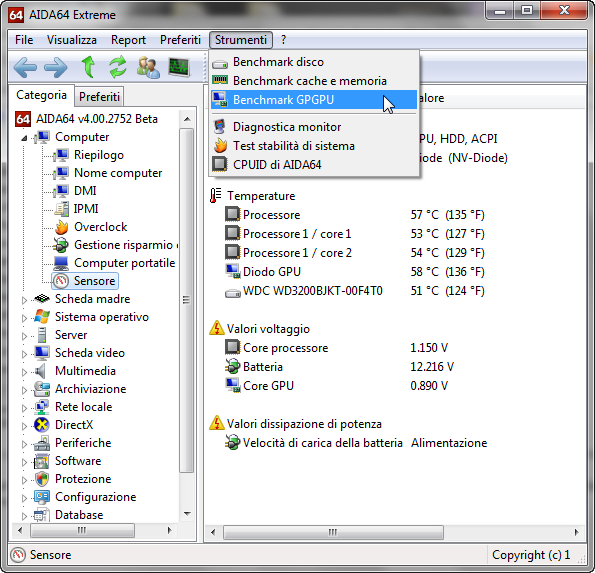This screenshot has width=595, height=573.
Task: Switch to the Preferiti tab in the side panel
Action: tap(99, 97)
